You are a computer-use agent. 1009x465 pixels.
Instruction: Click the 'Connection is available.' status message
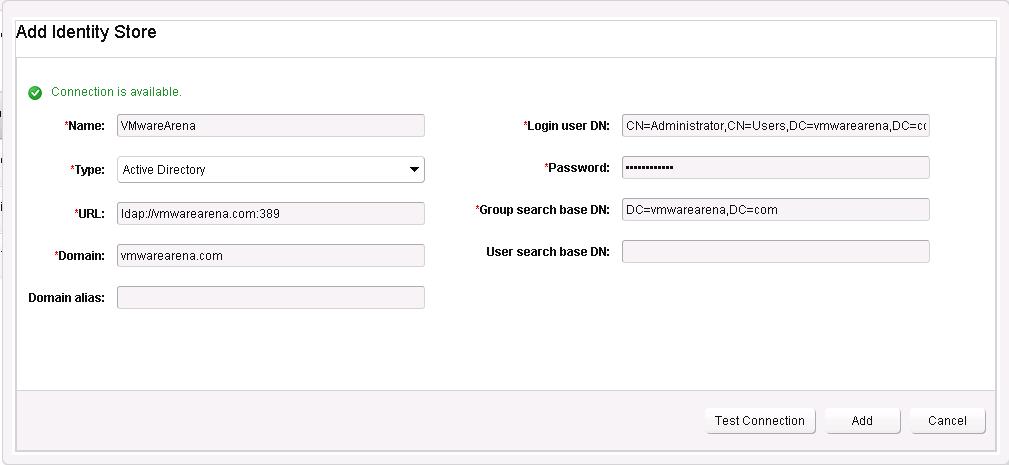pyautogui.click(x=116, y=92)
